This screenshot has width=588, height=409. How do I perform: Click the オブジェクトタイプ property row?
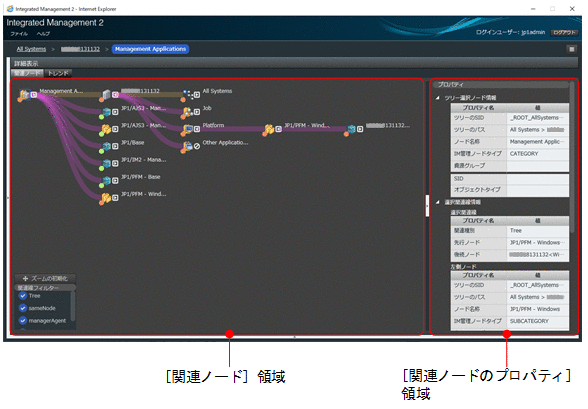[x=510, y=190]
